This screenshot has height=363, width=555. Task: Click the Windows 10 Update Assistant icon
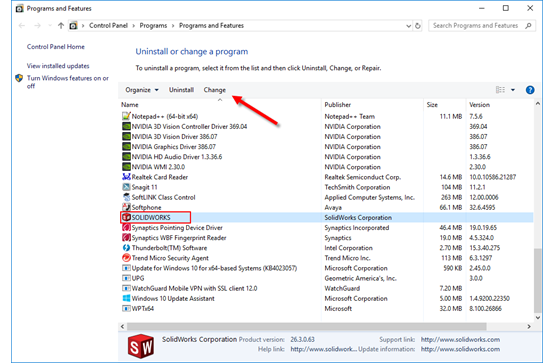126,298
